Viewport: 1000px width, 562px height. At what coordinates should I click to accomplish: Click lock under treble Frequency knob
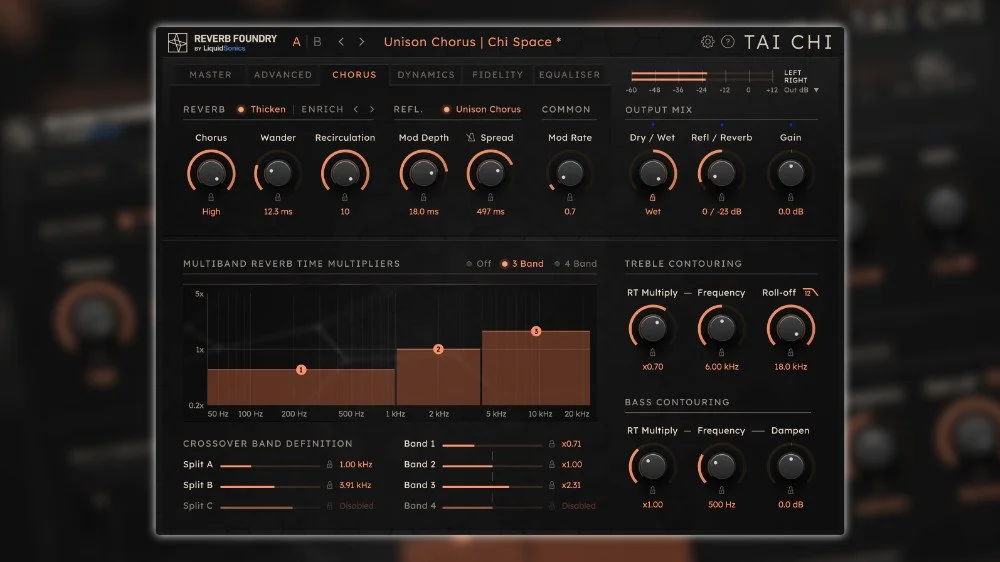tap(721, 352)
